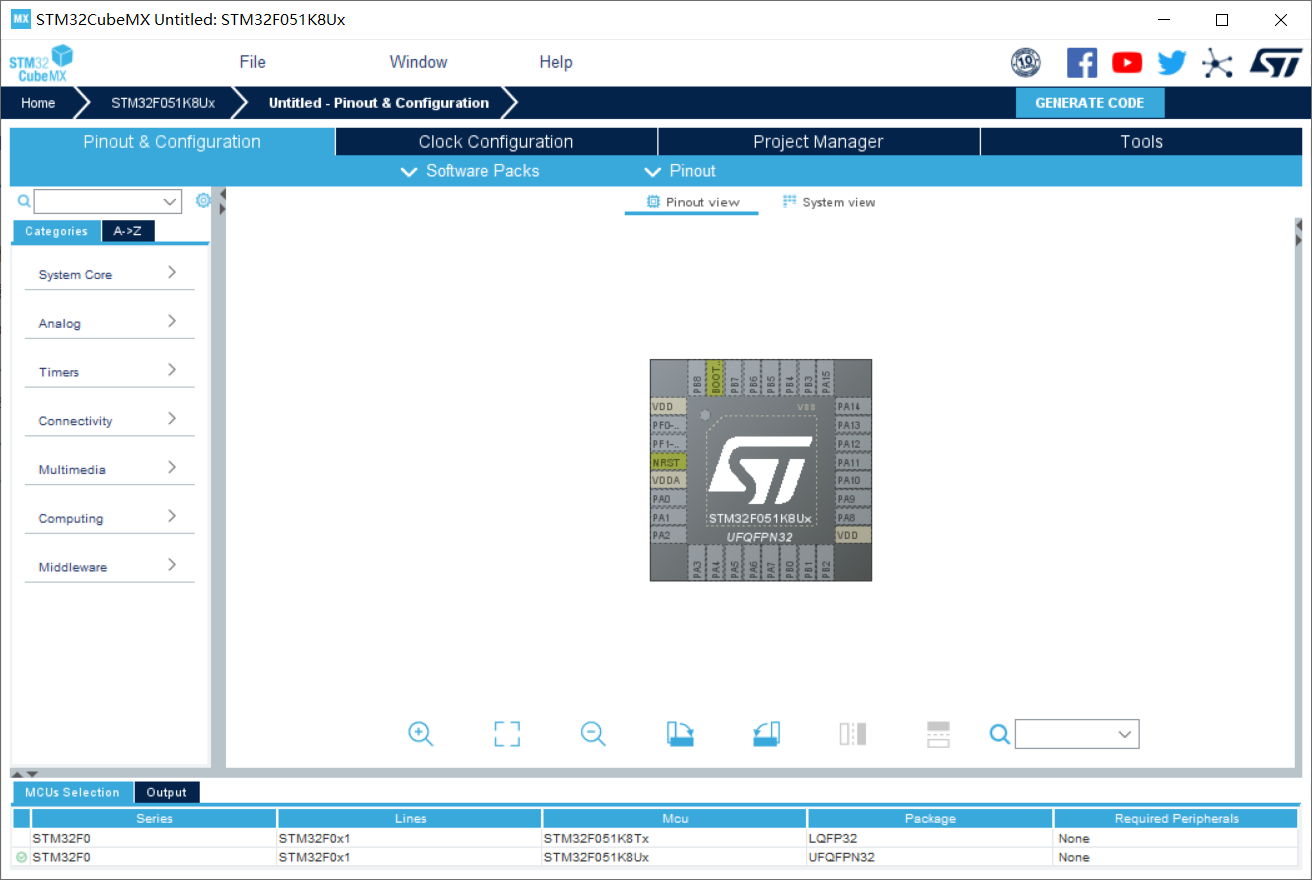Select the Pinout view toggle
The height and width of the screenshot is (880, 1312).
click(692, 202)
